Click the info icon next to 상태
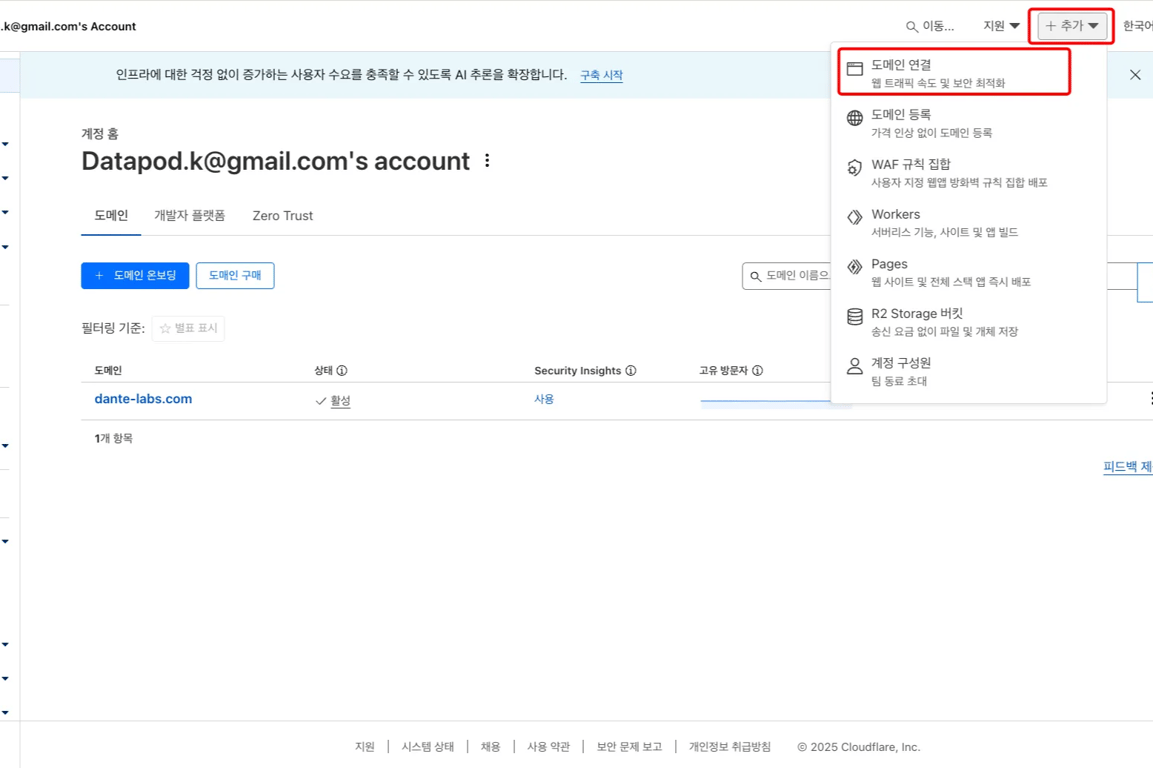 [x=342, y=371]
